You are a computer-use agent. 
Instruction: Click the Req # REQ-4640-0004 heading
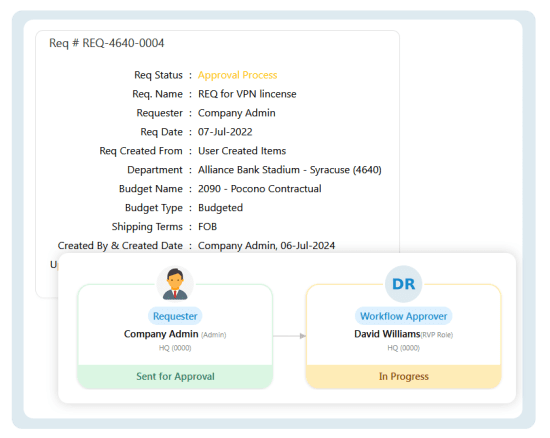click(x=107, y=43)
